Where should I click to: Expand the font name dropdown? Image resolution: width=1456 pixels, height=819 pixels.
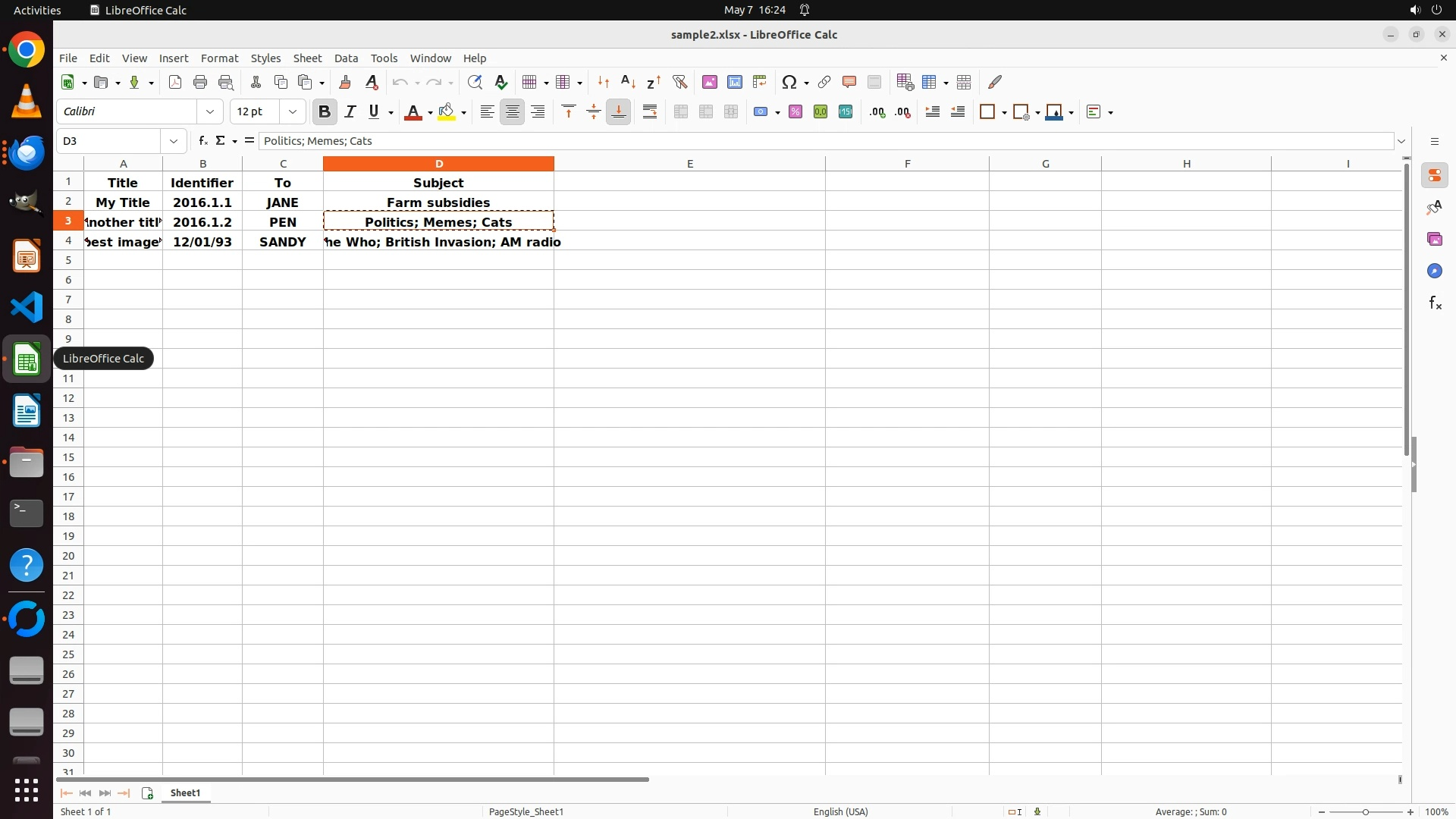tap(210, 111)
